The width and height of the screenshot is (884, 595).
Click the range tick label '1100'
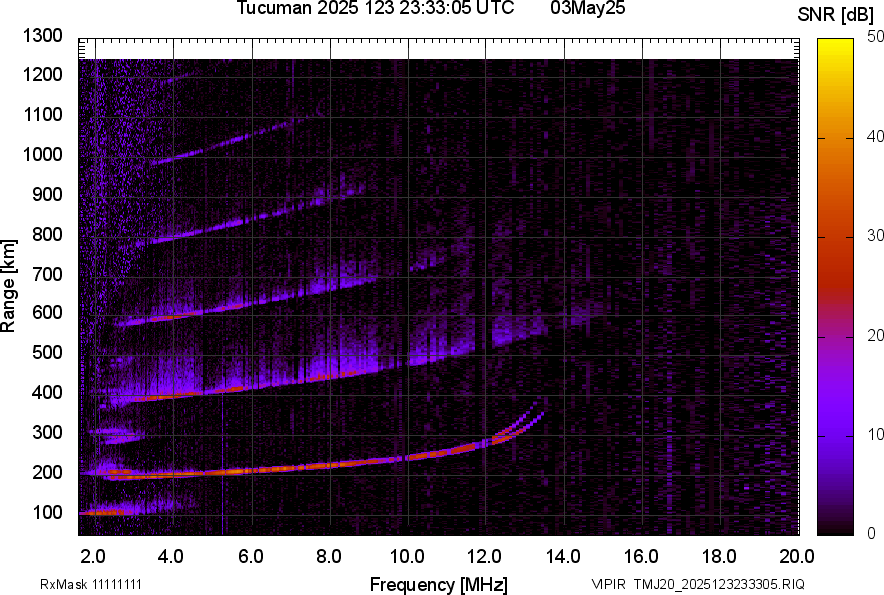coord(43,114)
